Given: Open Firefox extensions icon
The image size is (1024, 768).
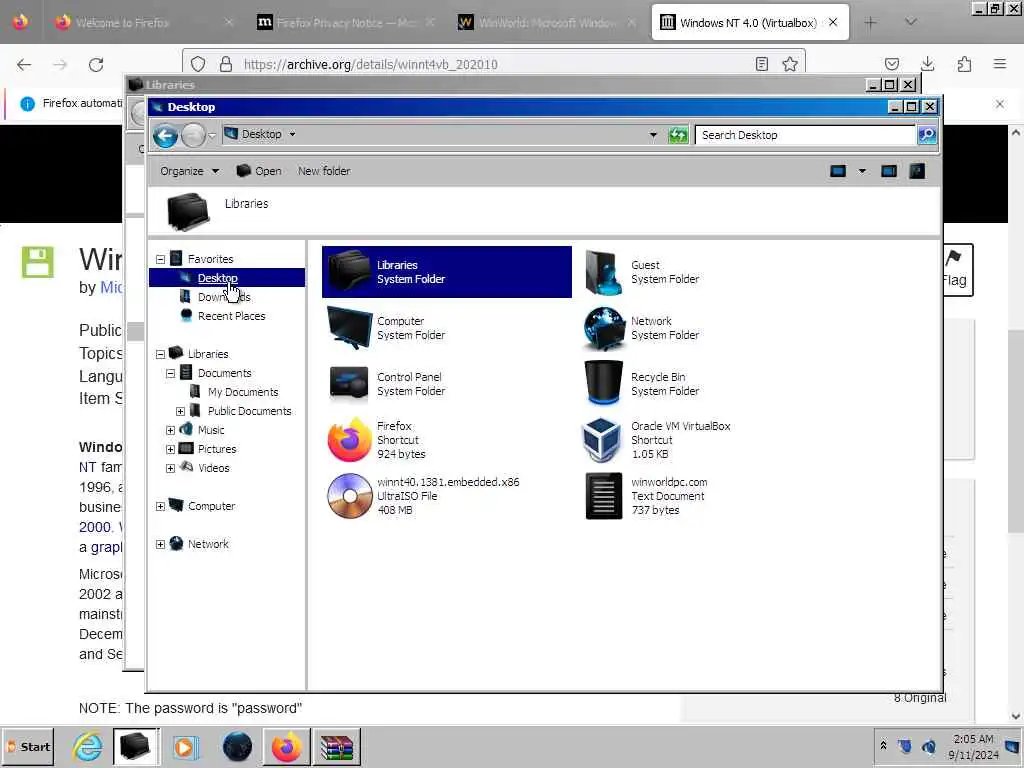Looking at the screenshot, I should [x=964, y=64].
